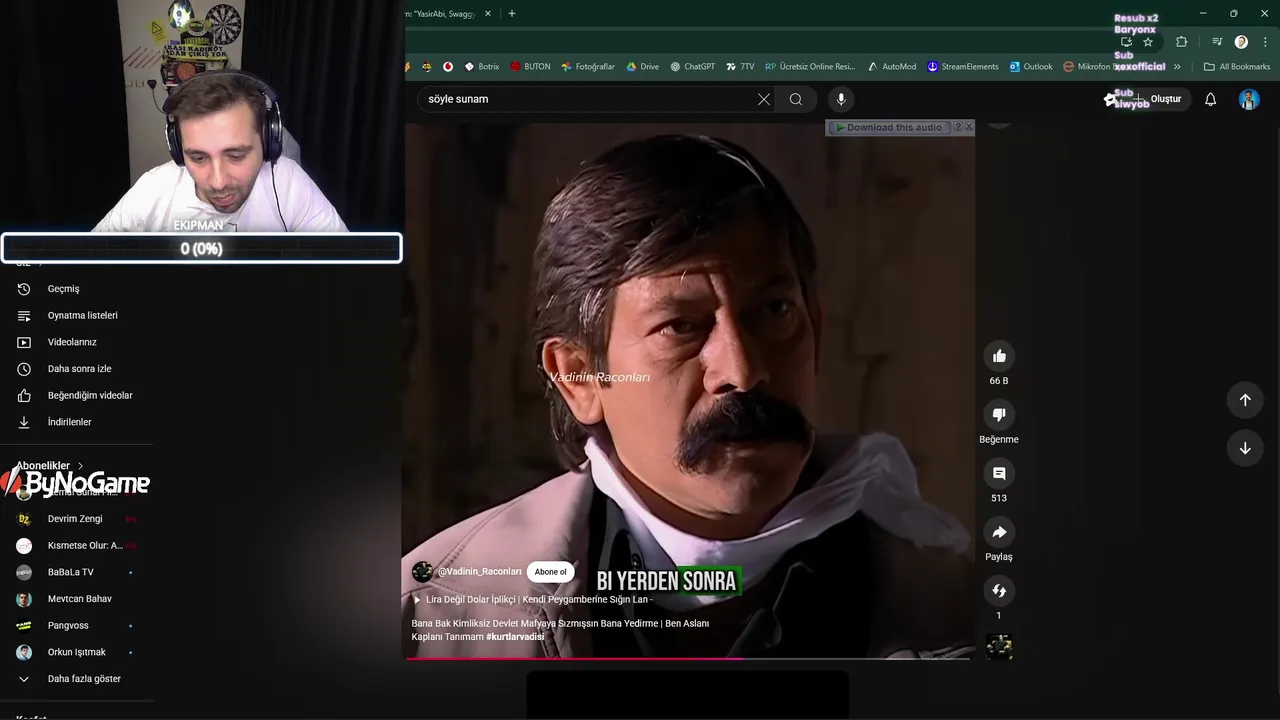Open the YouTube account avatar menu
Viewport: 1280px width, 720px height.
pos(1249,99)
